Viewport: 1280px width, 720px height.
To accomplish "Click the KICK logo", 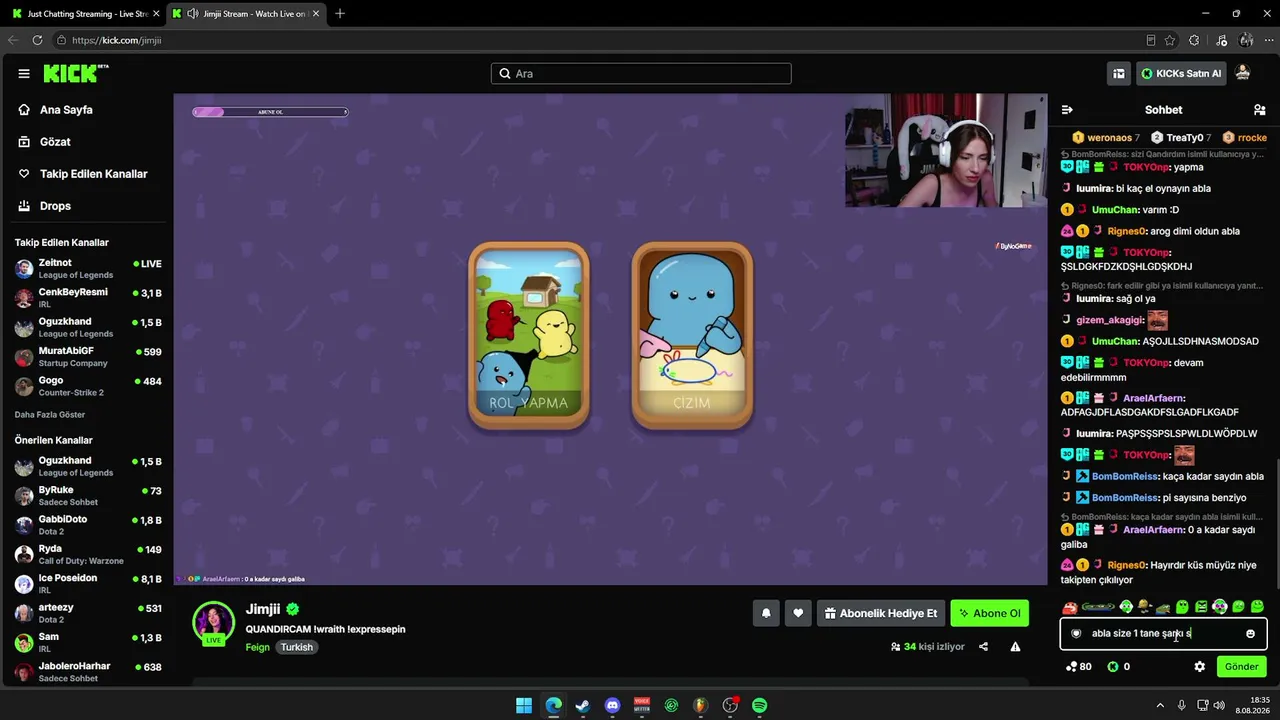I will pyautogui.click(x=76, y=74).
